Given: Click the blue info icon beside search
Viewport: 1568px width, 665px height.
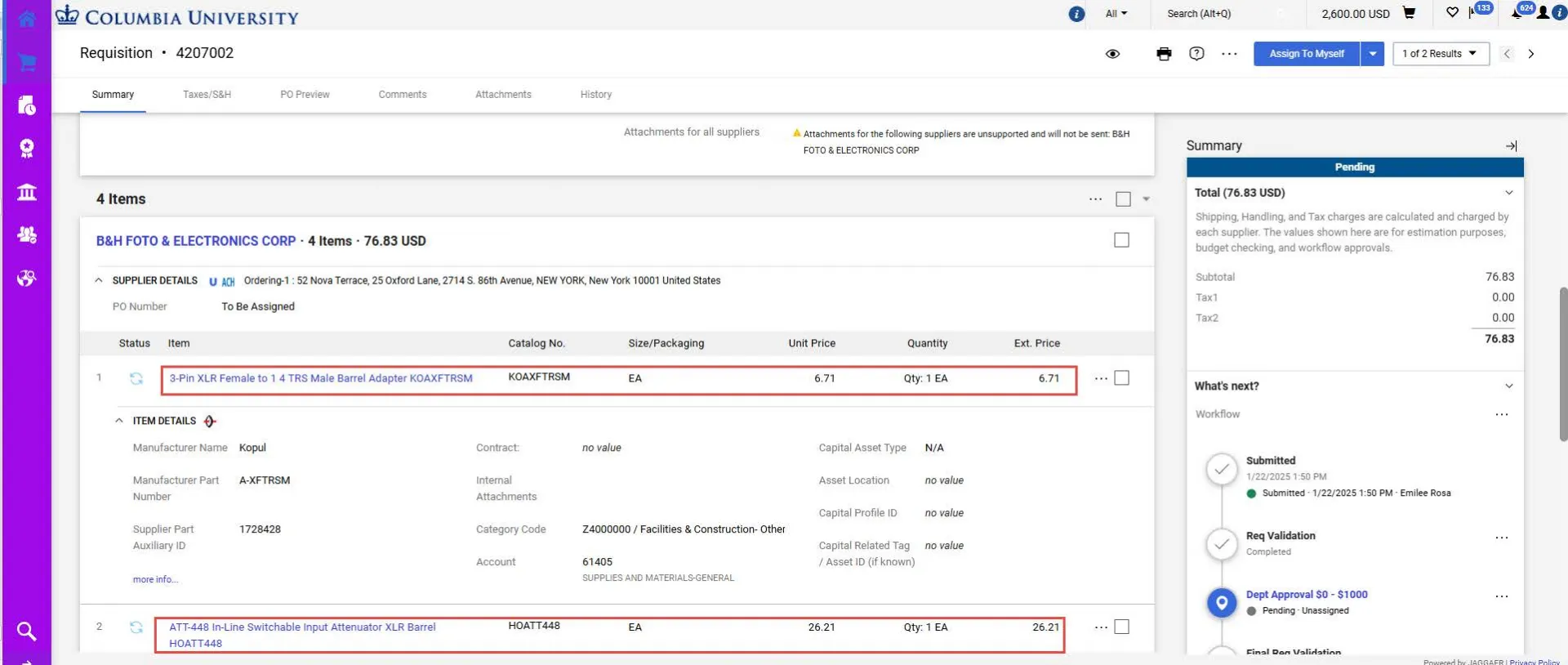Looking at the screenshot, I should click(x=1076, y=14).
